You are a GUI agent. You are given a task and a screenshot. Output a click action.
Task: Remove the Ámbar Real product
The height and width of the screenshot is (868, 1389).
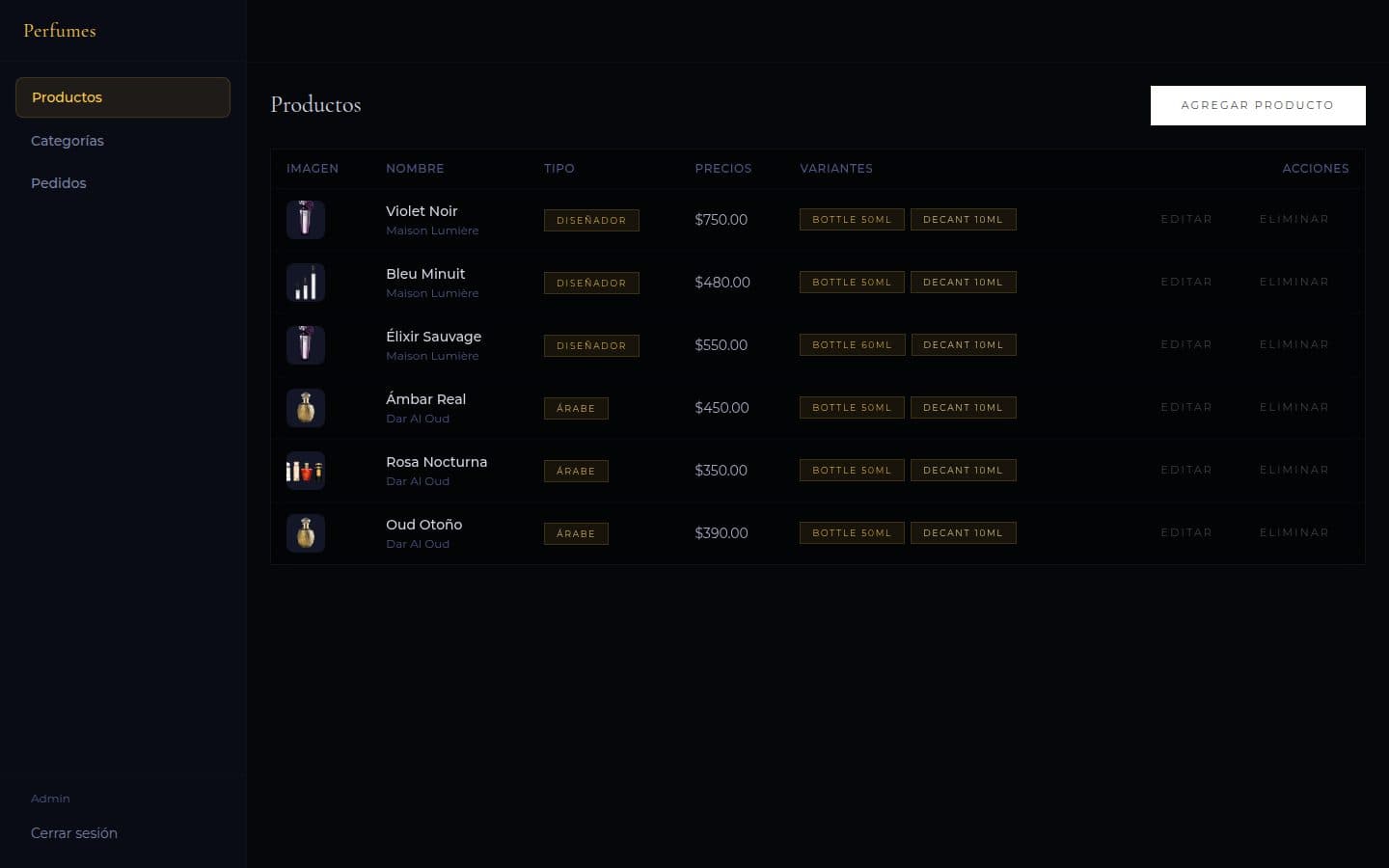(1294, 407)
